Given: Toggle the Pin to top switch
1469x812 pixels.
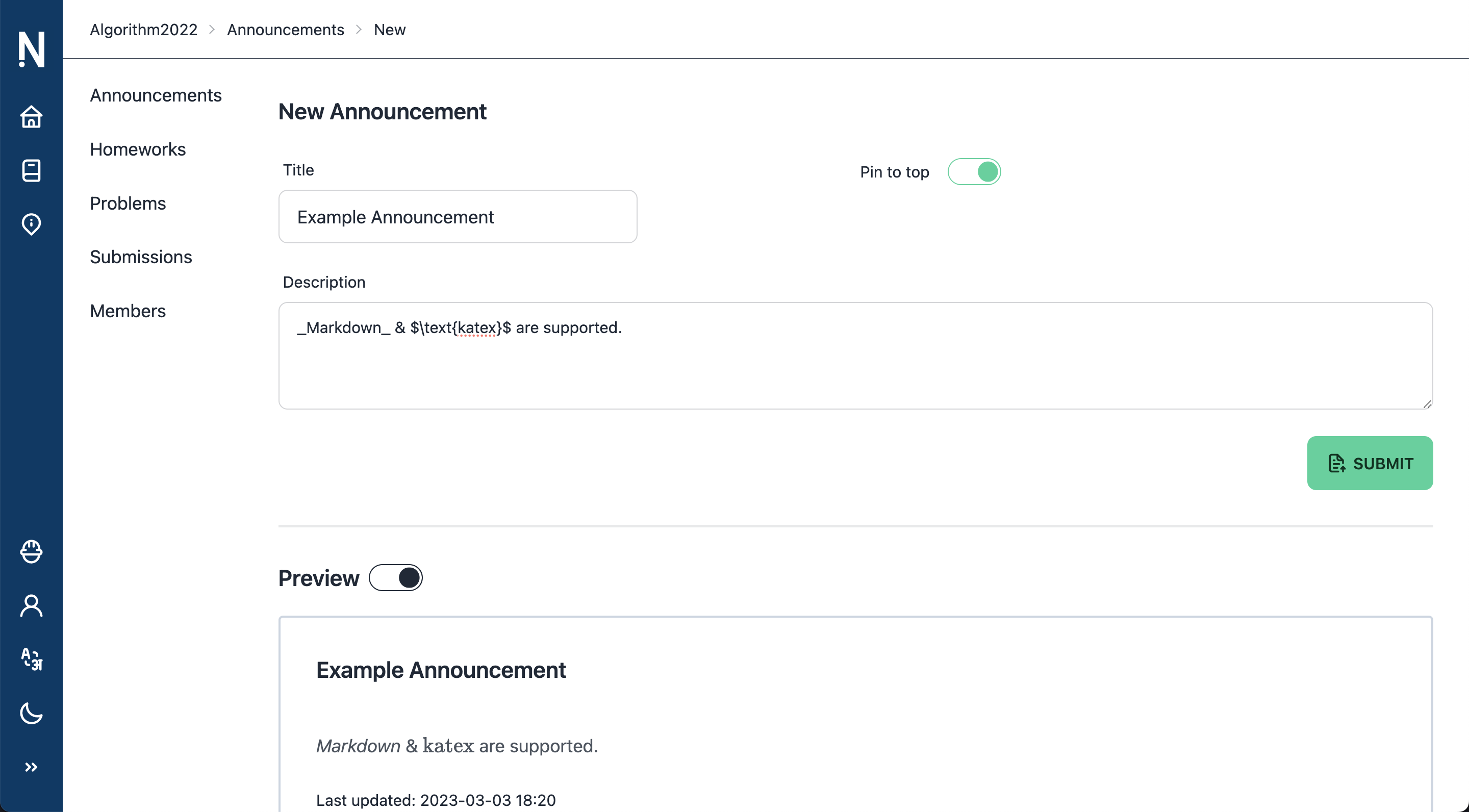Looking at the screenshot, I should (974, 172).
